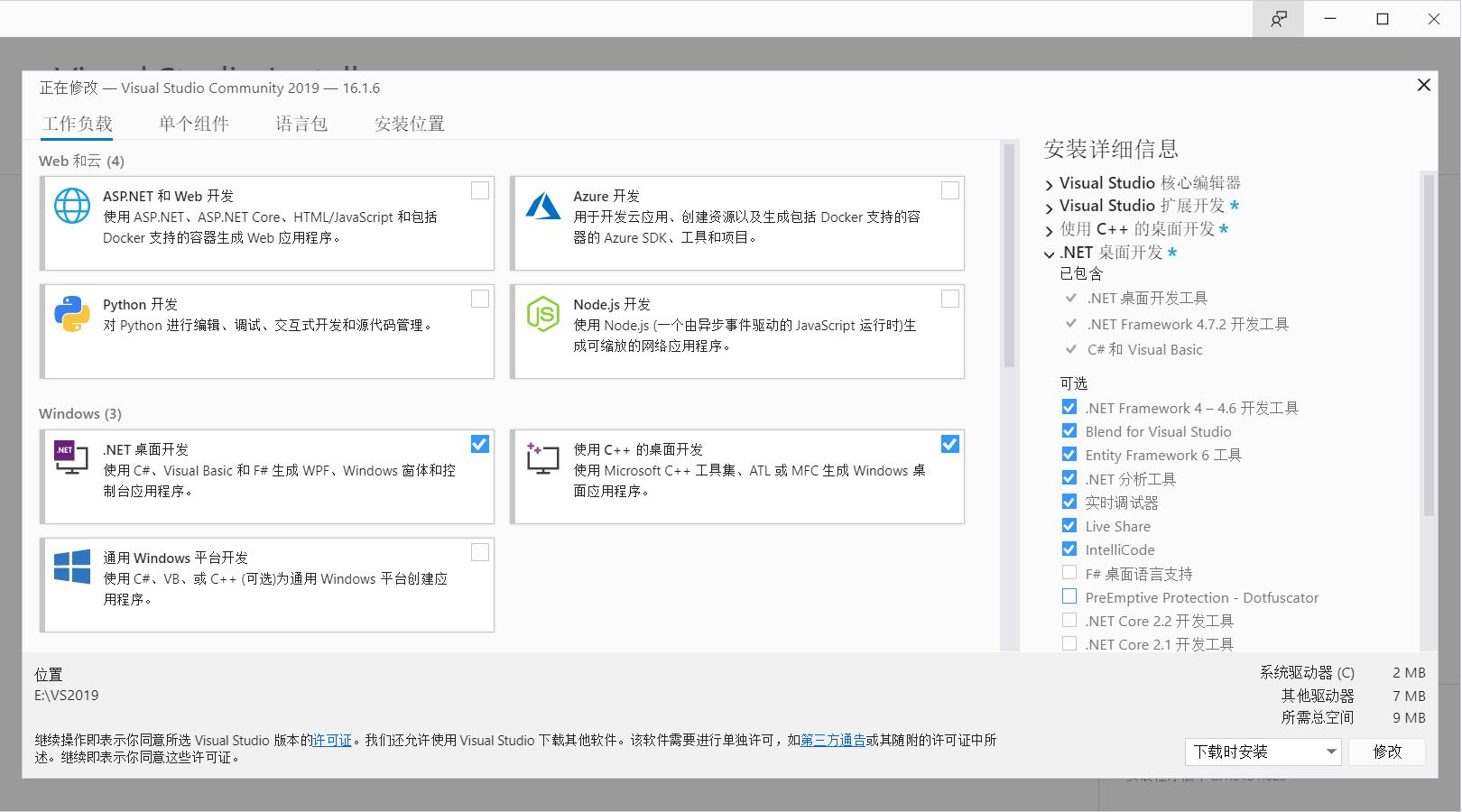Click the Universal Windows Platform logo icon
This screenshot has height=812, width=1462.
click(72, 567)
